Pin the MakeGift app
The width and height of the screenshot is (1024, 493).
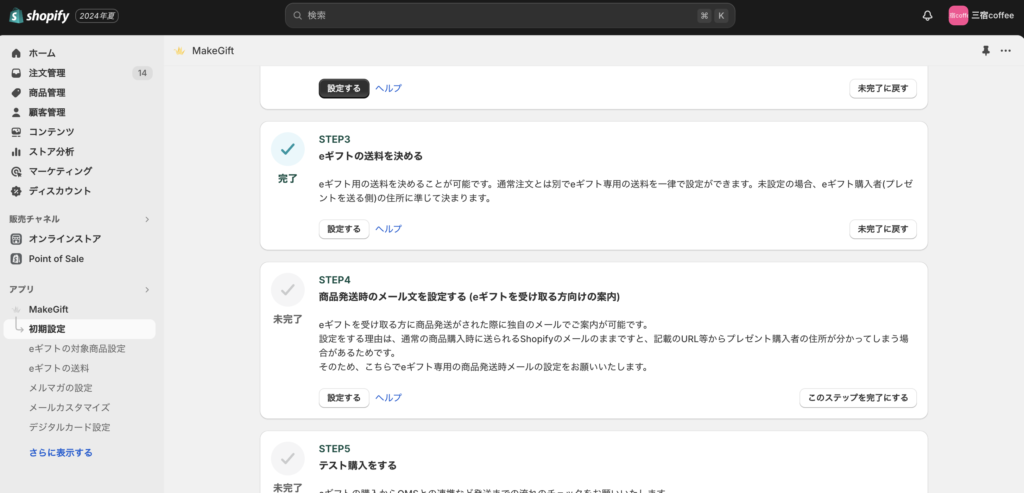pos(985,51)
